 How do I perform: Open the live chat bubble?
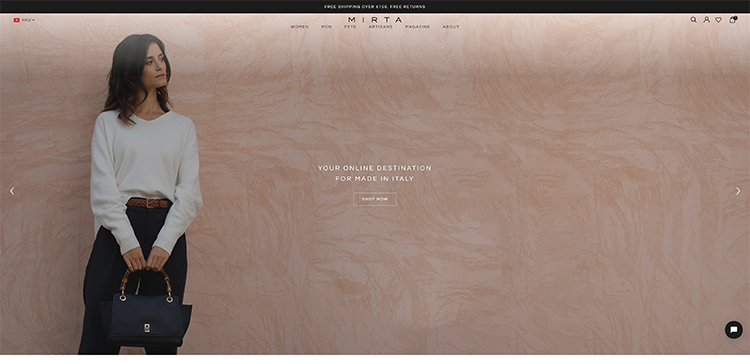click(733, 330)
